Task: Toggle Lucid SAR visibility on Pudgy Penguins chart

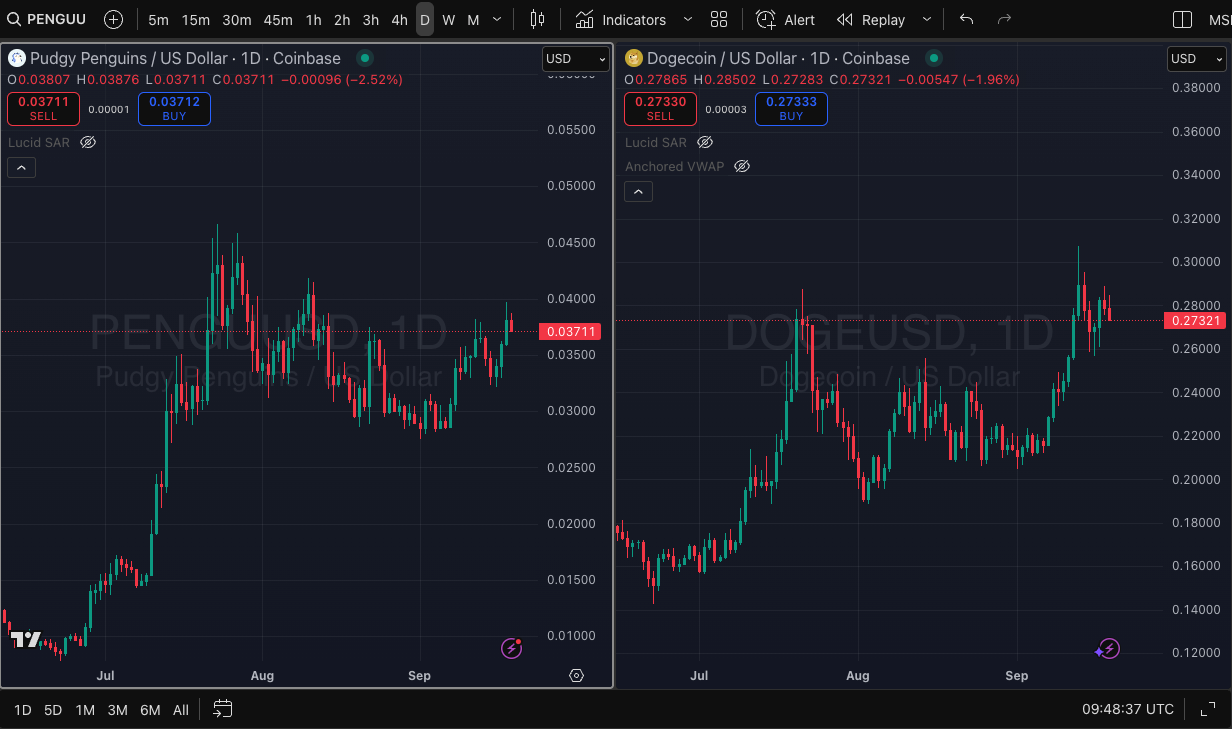Action: tap(88, 142)
